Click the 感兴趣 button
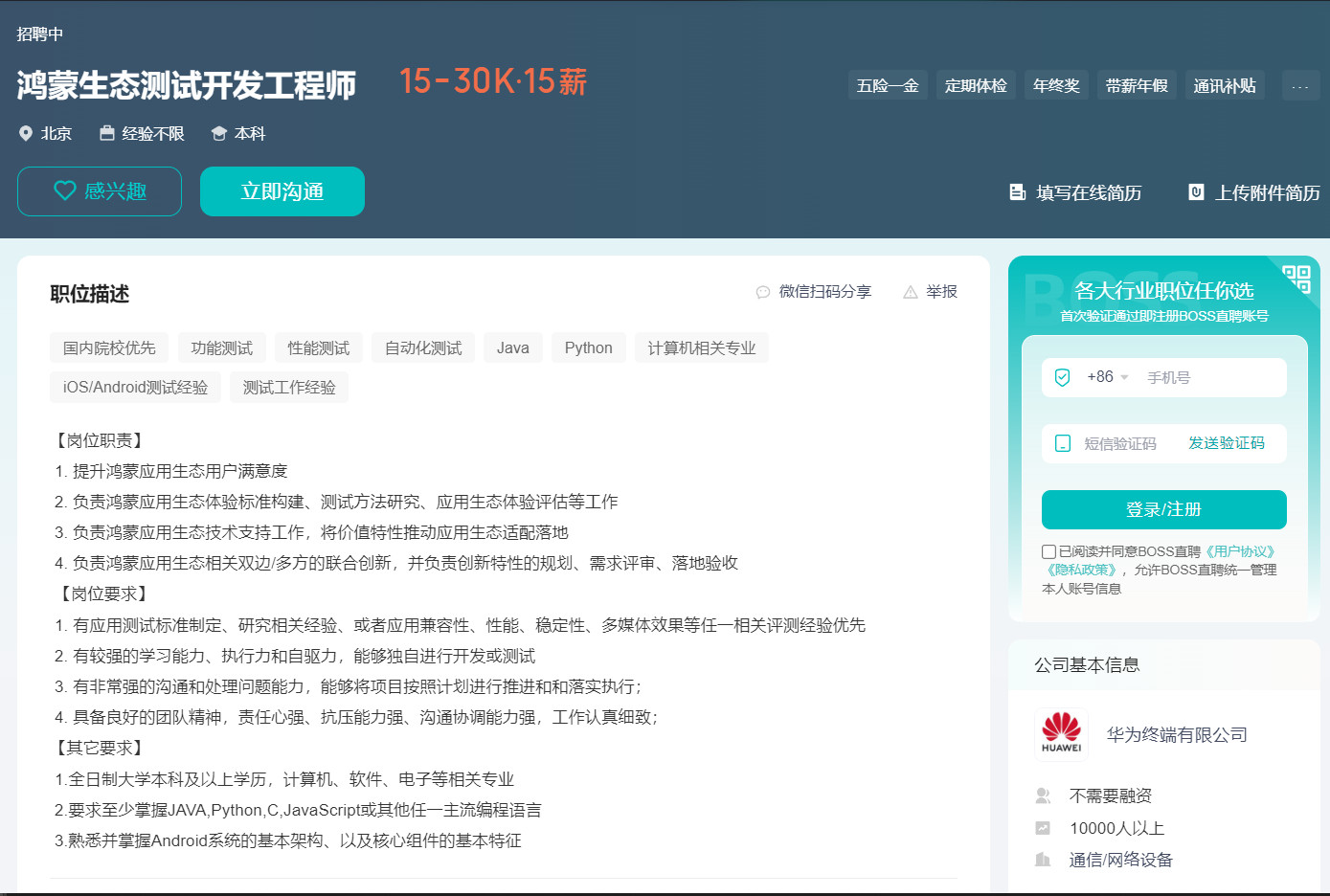This screenshot has width=1330, height=896. tap(100, 191)
